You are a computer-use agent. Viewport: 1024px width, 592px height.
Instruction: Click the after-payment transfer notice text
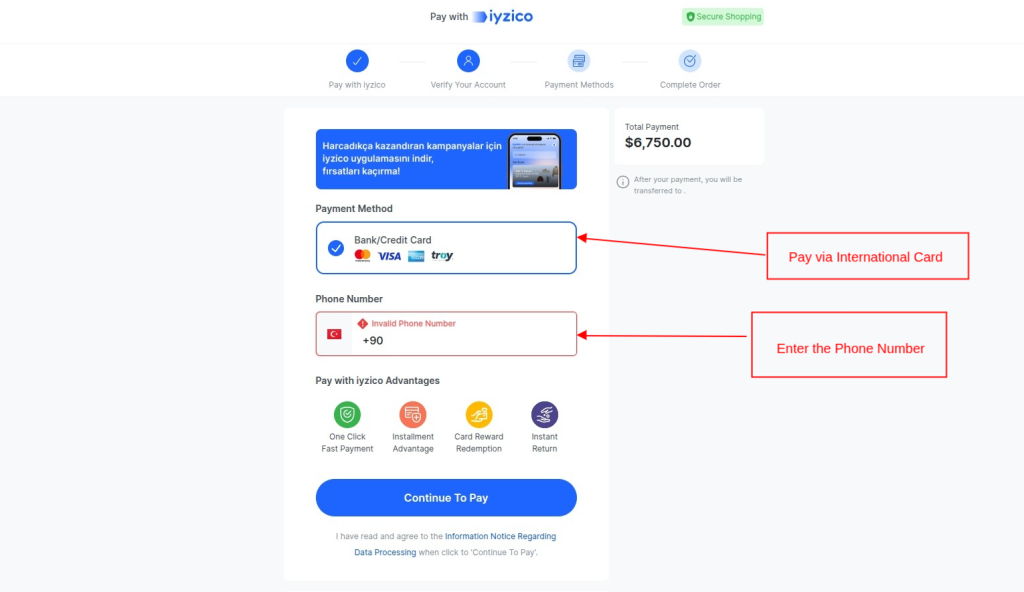[x=688, y=185]
